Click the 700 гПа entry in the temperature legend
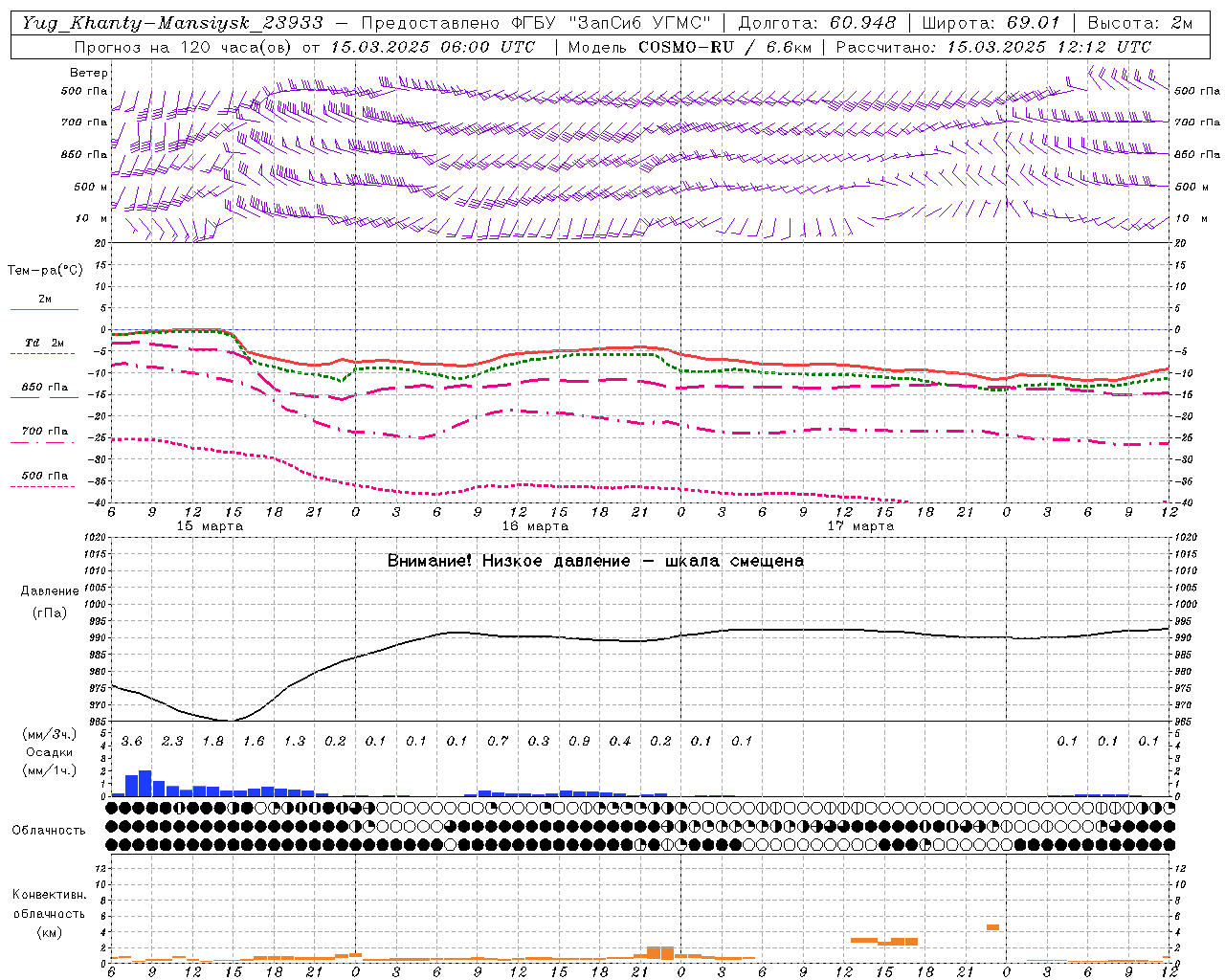The image size is (1225, 980). click(x=45, y=432)
